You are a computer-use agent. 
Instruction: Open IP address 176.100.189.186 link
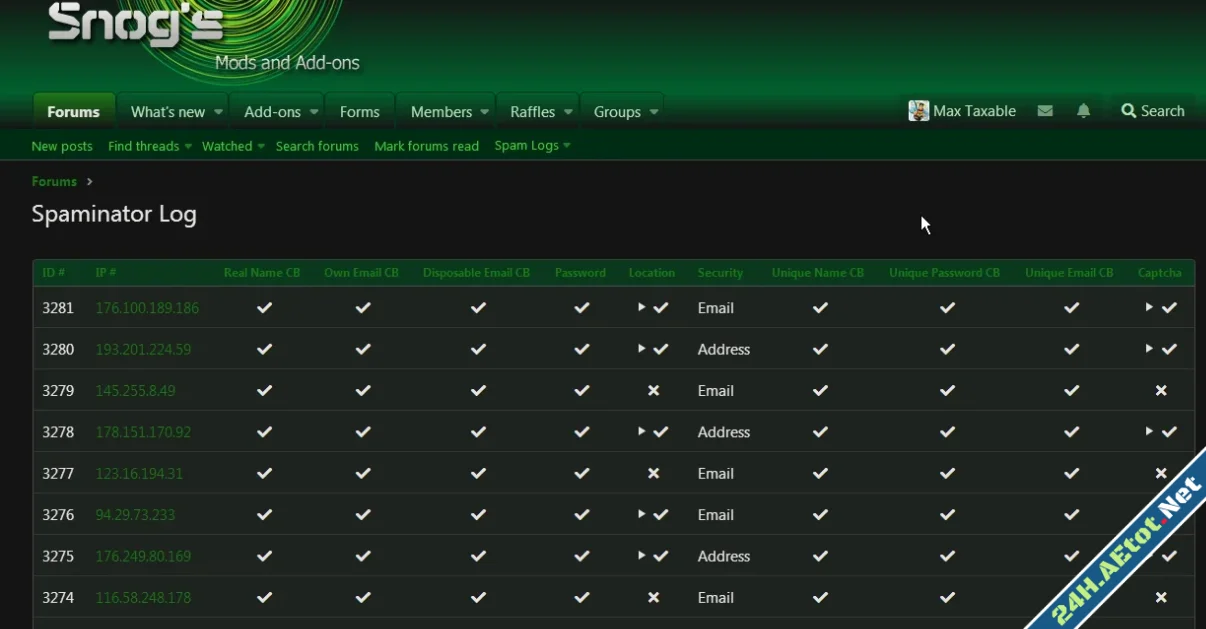(x=147, y=308)
